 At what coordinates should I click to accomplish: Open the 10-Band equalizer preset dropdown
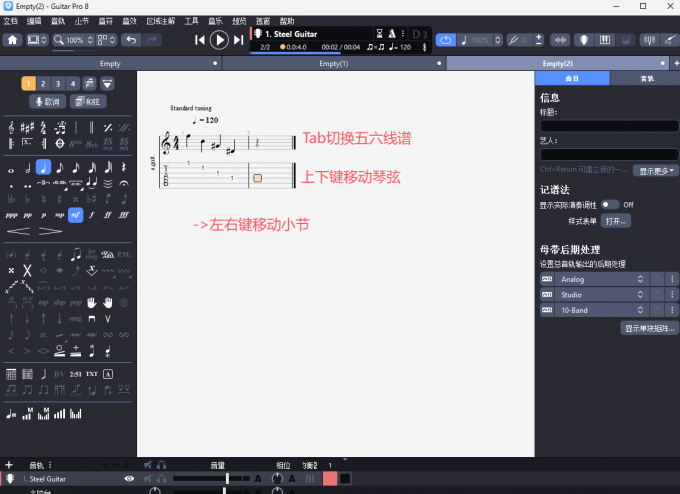click(x=601, y=310)
